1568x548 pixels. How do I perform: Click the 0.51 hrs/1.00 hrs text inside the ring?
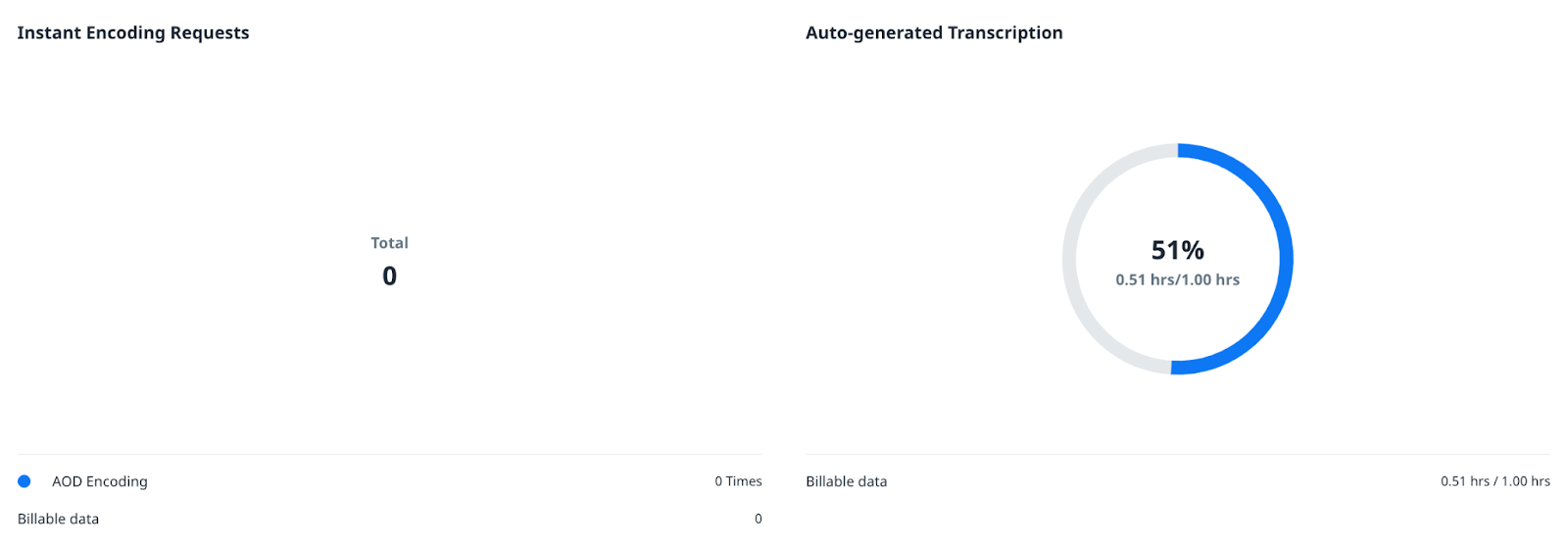tap(1177, 280)
